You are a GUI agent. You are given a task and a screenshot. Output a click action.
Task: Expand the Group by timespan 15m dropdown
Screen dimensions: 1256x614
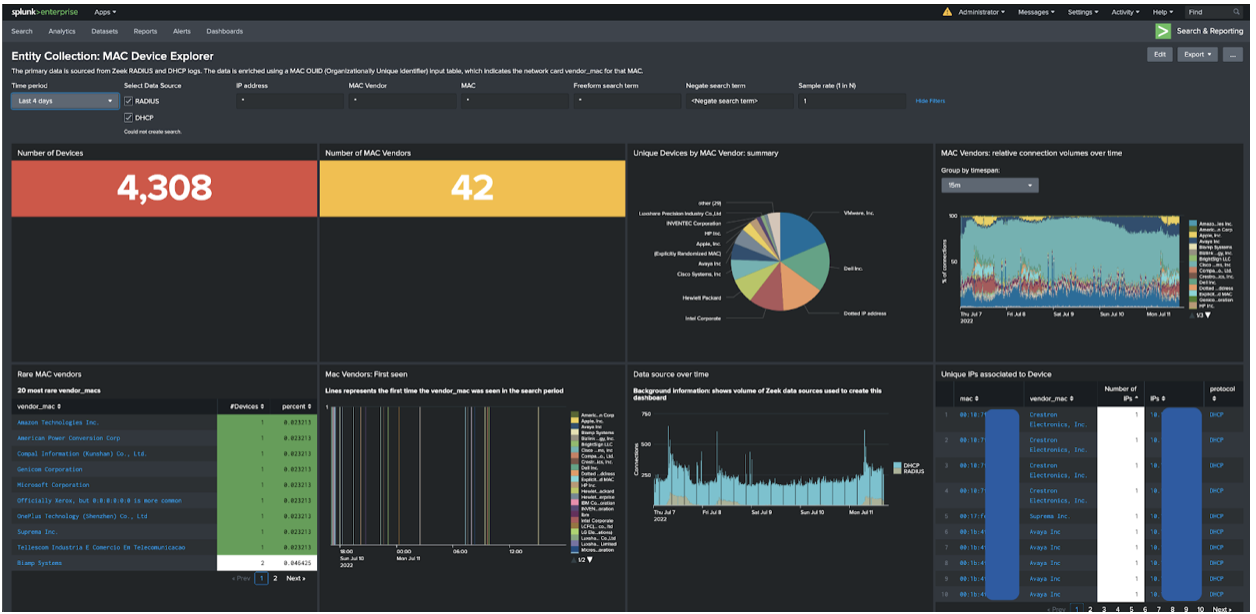point(989,185)
